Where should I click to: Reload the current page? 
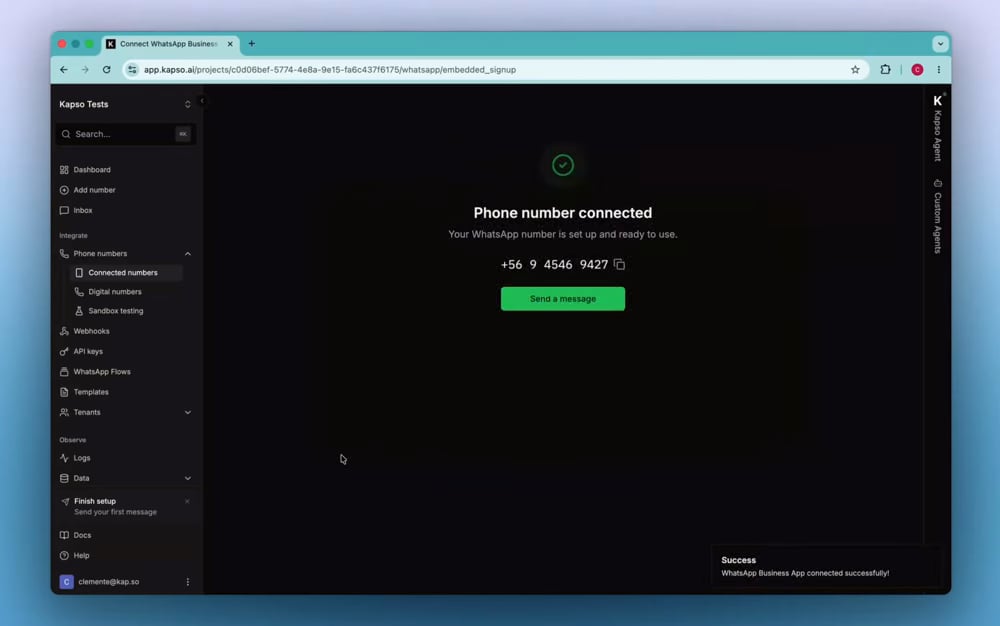(107, 69)
